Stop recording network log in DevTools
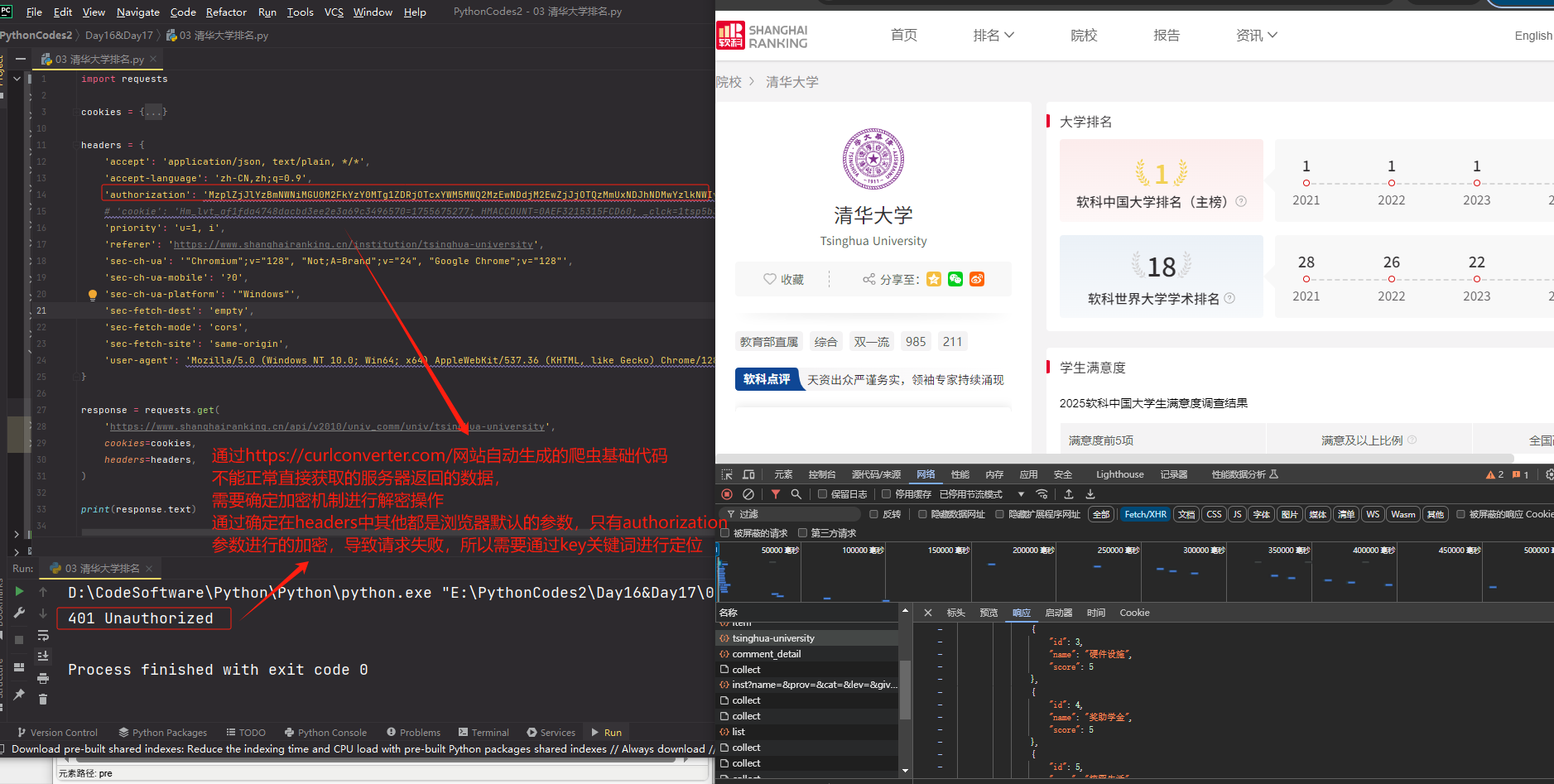 [x=727, y=494]
